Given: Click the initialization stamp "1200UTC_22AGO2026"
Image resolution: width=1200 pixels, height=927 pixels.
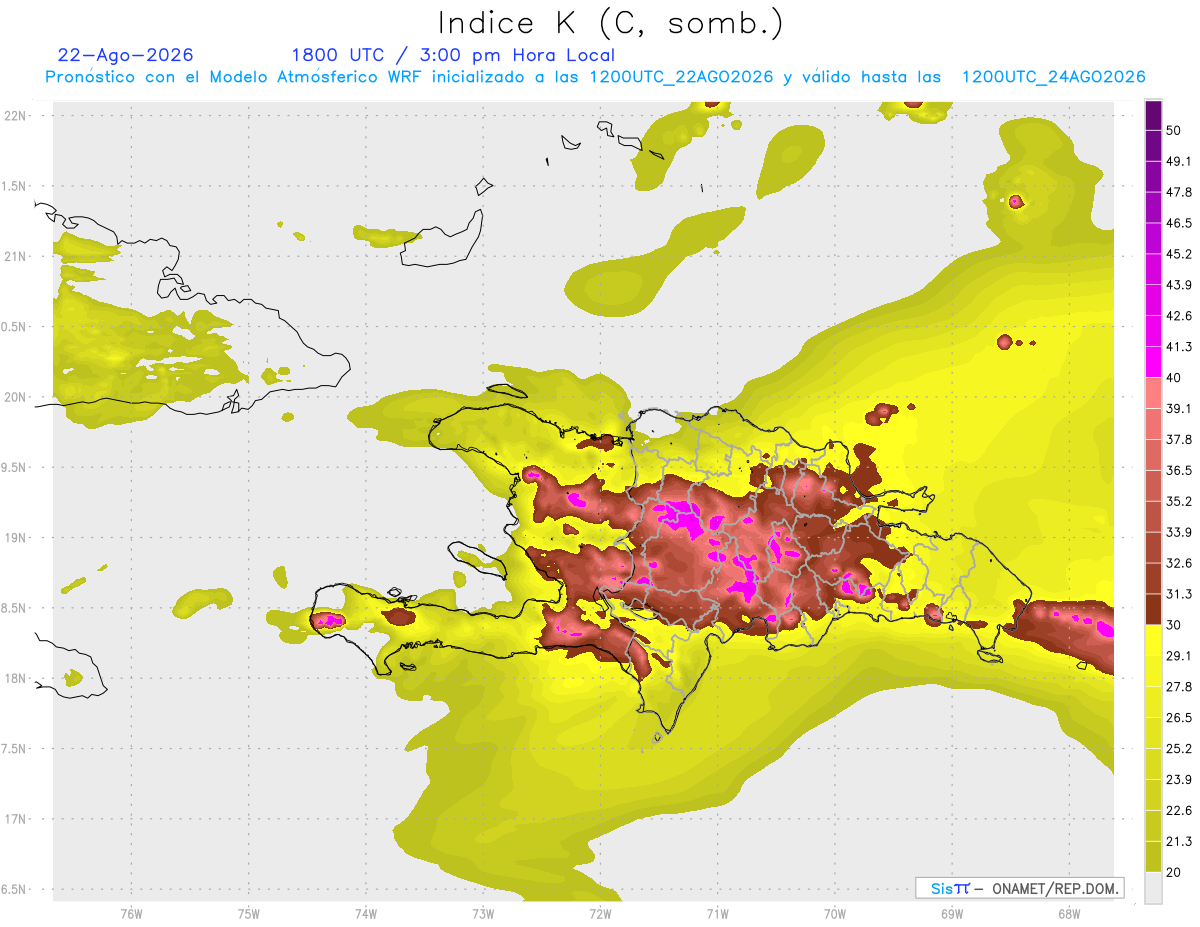Looking at the screenshot, I should coord(681,77).
